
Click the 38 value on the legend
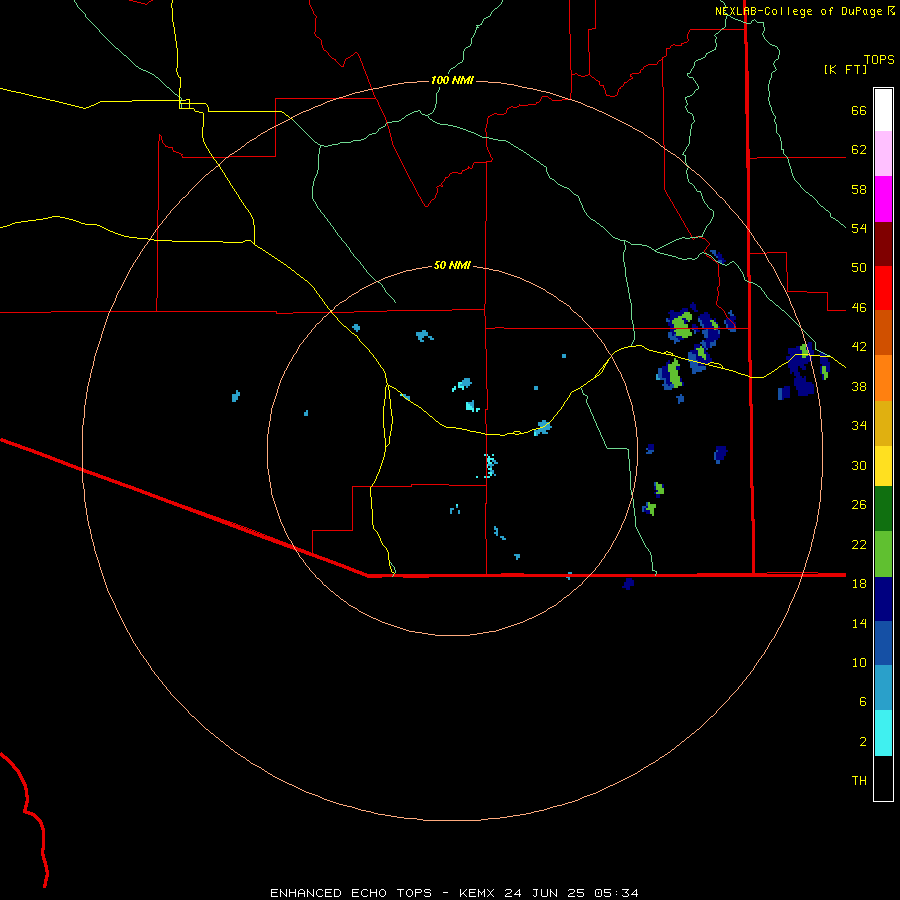[x=859, y=386]
